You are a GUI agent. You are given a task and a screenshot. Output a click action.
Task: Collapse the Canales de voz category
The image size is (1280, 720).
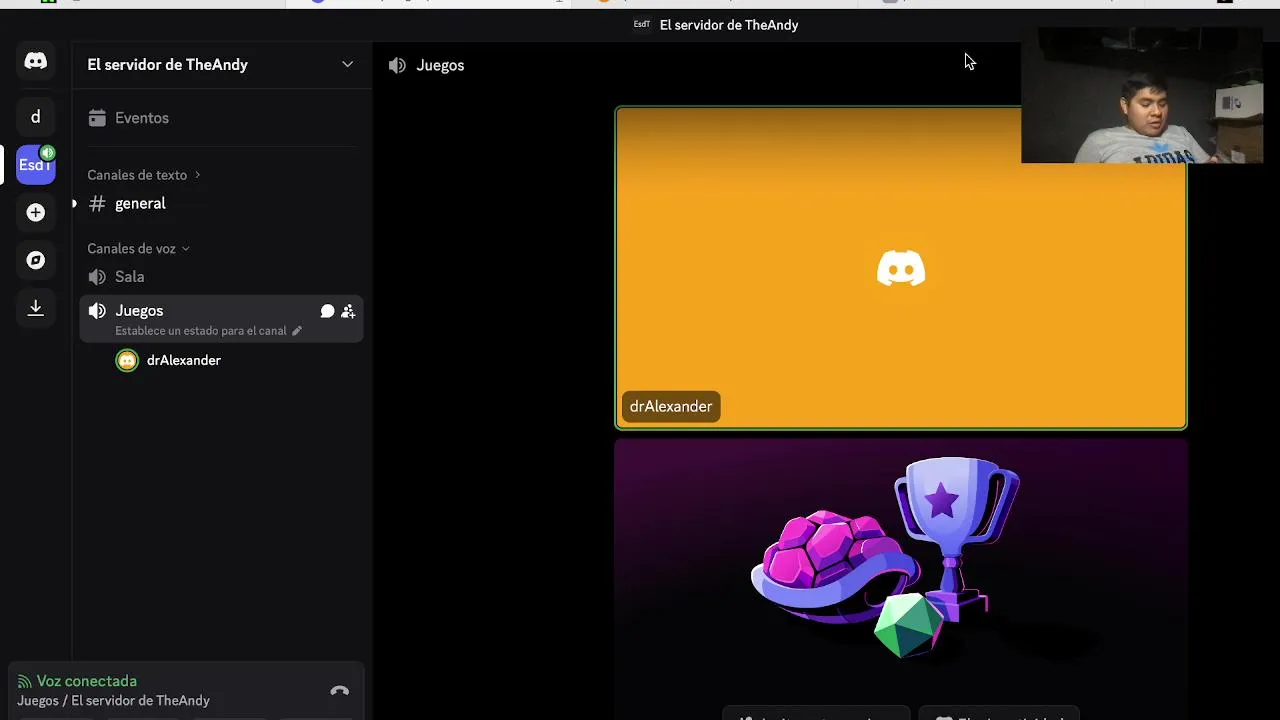[x=138, y=248]
